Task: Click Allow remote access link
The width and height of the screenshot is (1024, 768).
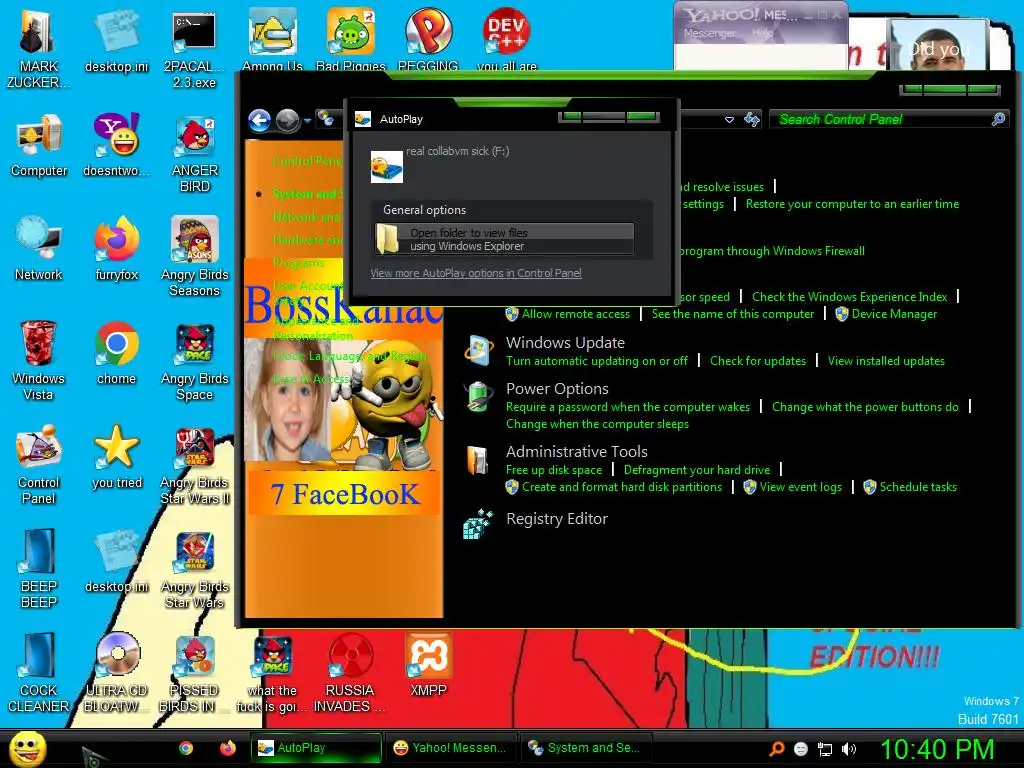Action: 576,314
